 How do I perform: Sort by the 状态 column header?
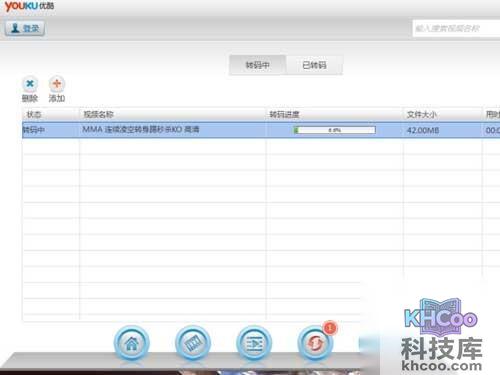pos(50,115)
